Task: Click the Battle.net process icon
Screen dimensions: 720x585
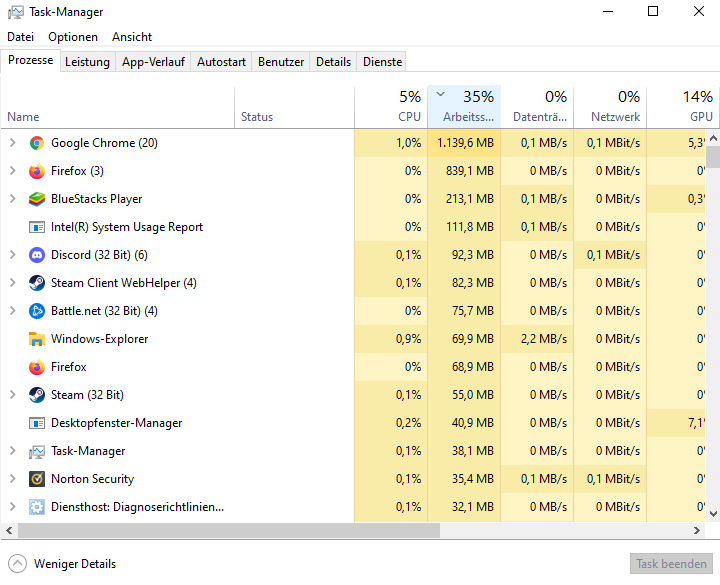Action: 37,311
